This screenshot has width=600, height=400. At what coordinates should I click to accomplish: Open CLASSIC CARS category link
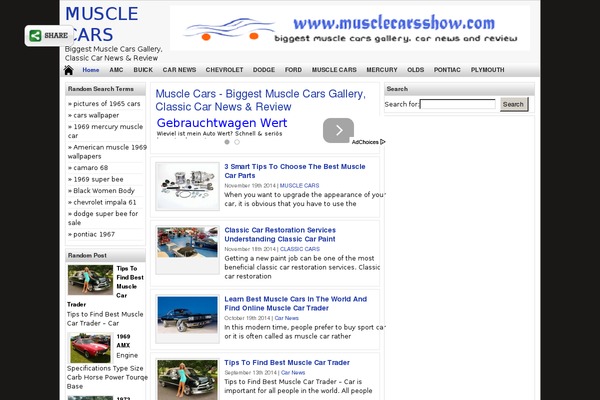[x=300, y=249]
